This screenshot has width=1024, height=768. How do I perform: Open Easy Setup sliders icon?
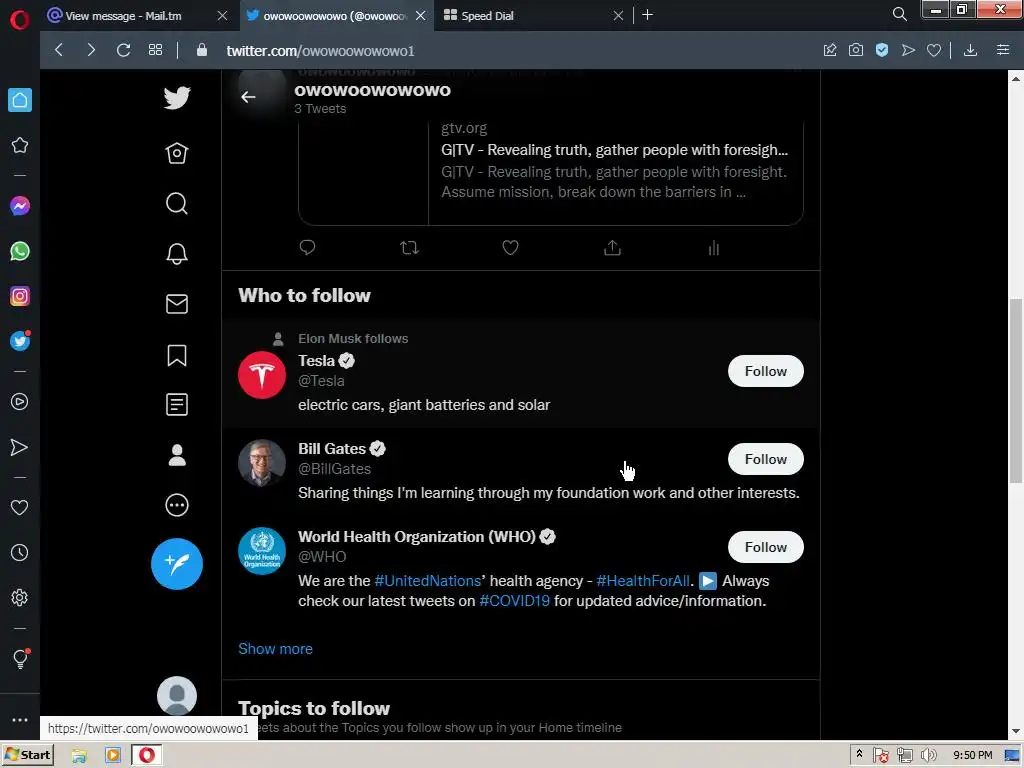click(1003, 50)
